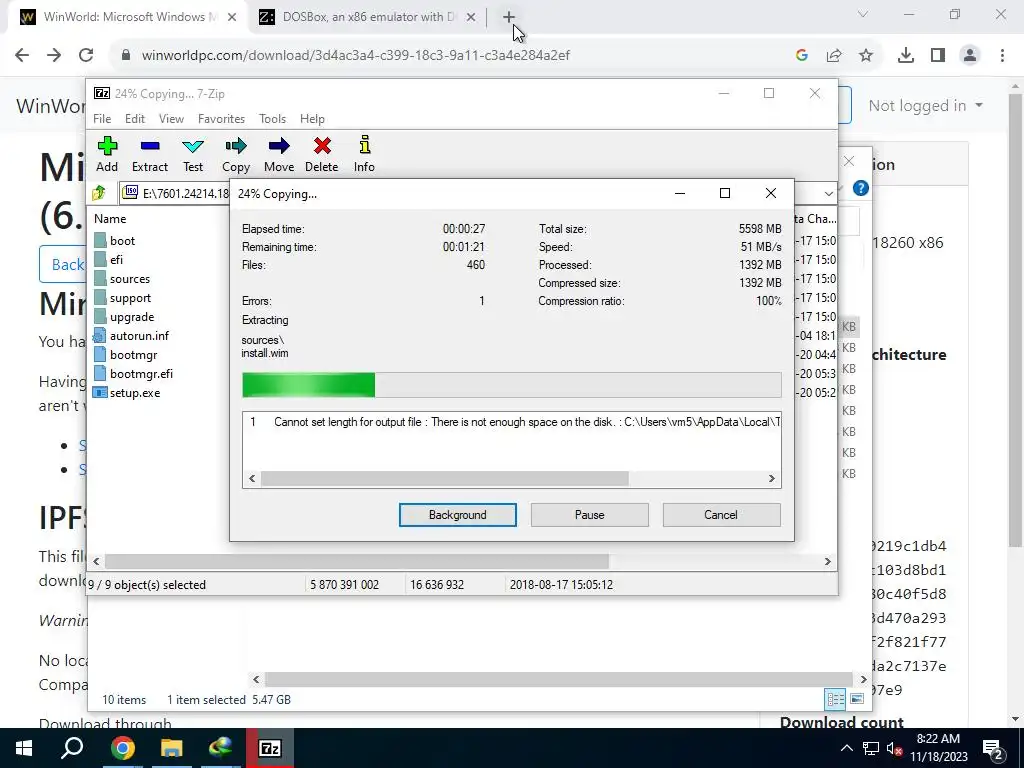Toggle the browser side panel
This screenshot has height=768, width=1024.
coord(938,56)
